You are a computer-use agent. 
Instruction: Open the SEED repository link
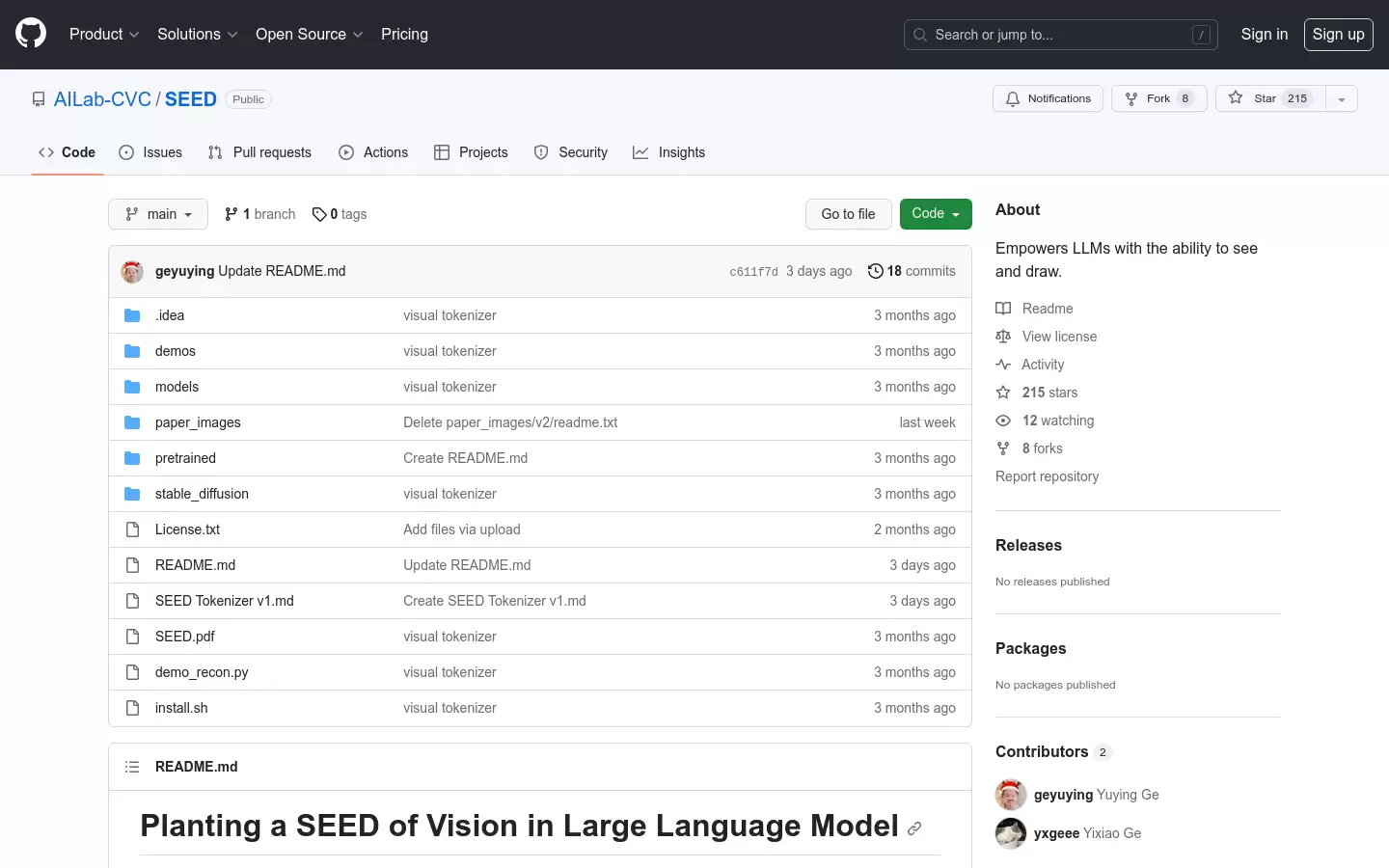pyautogui.click(x=191, y=99)
